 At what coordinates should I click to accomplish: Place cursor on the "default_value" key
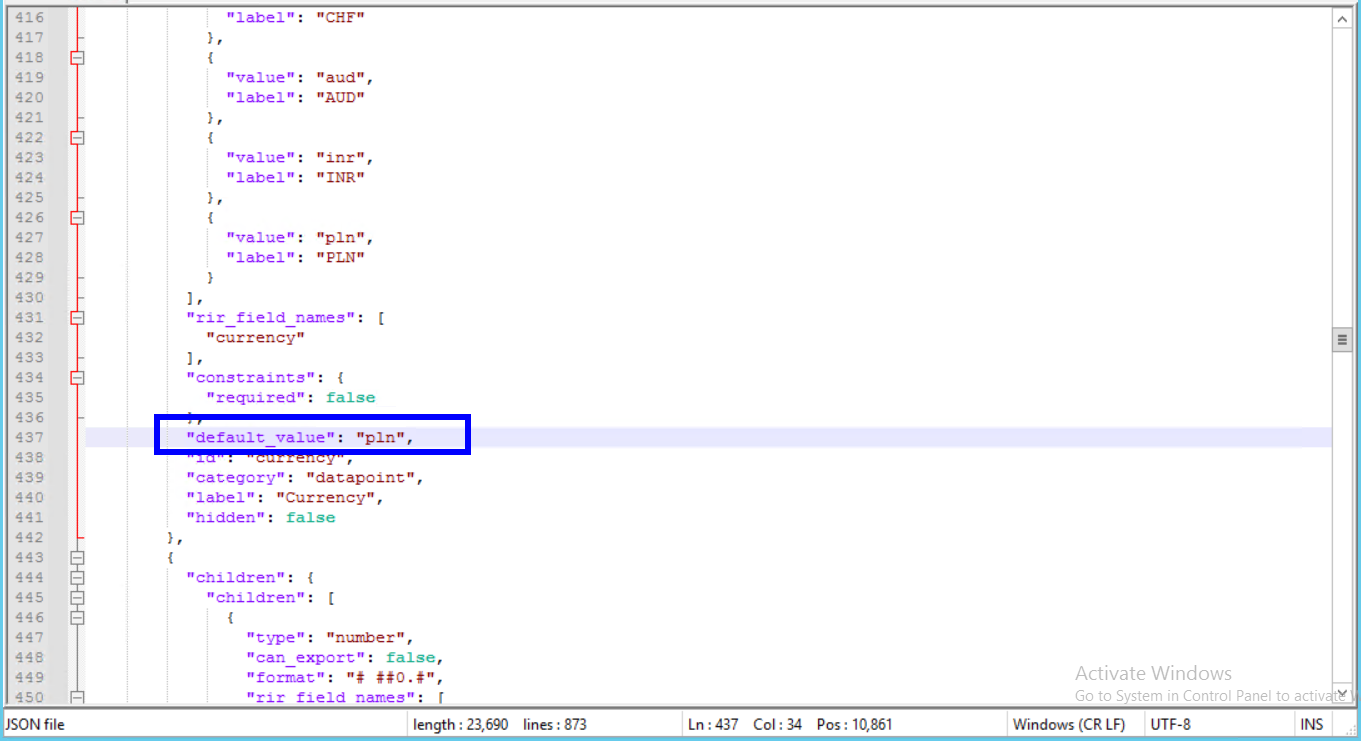(x=262, y=438)
